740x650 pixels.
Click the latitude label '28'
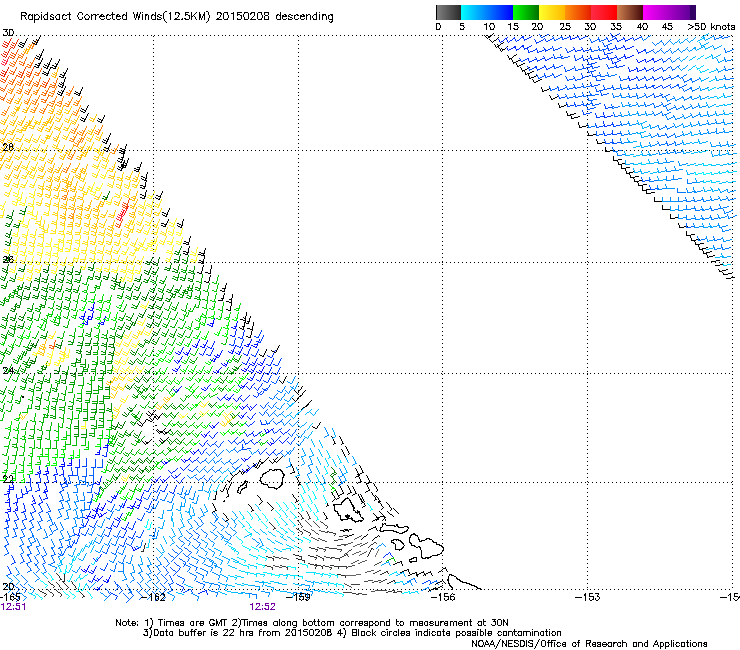8,147
